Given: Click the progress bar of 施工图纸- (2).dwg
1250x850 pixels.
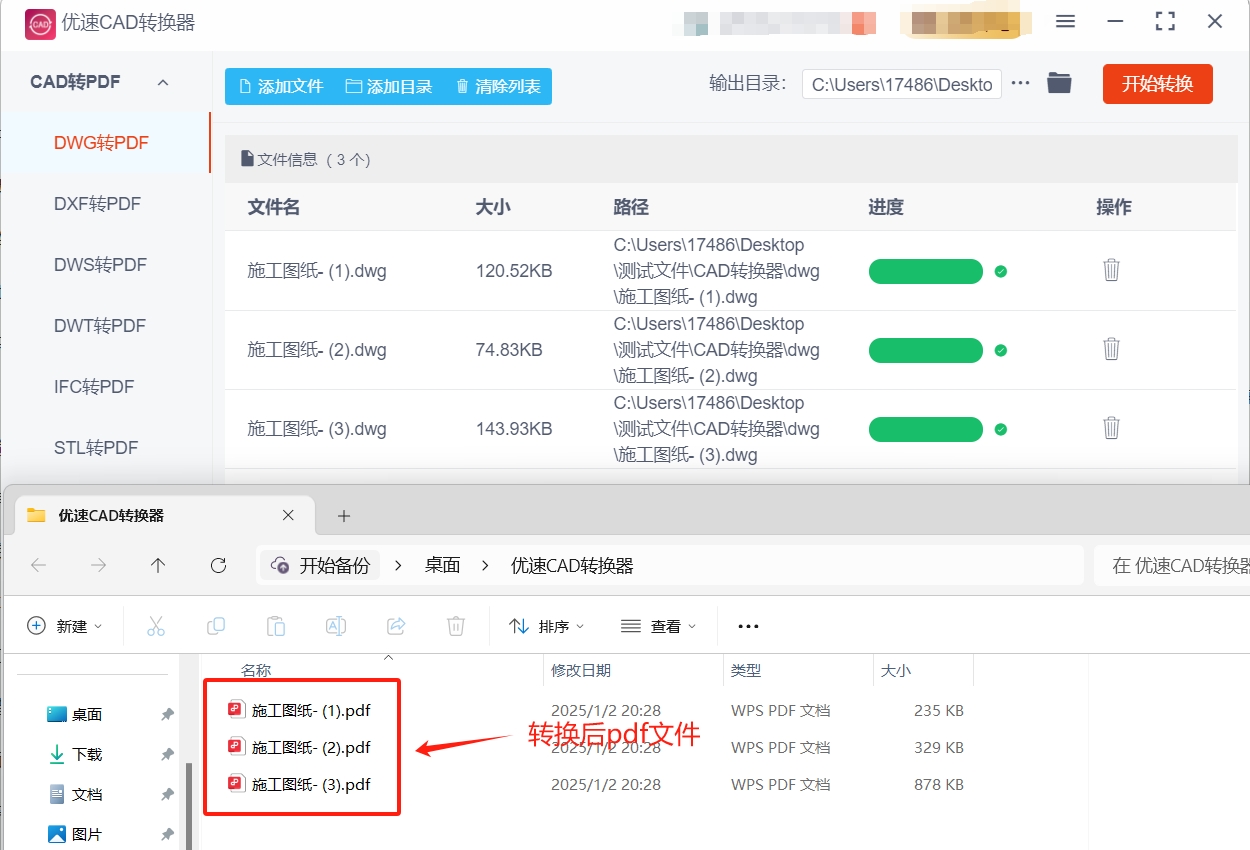Looking at the screenshot, I should point(925,349).
